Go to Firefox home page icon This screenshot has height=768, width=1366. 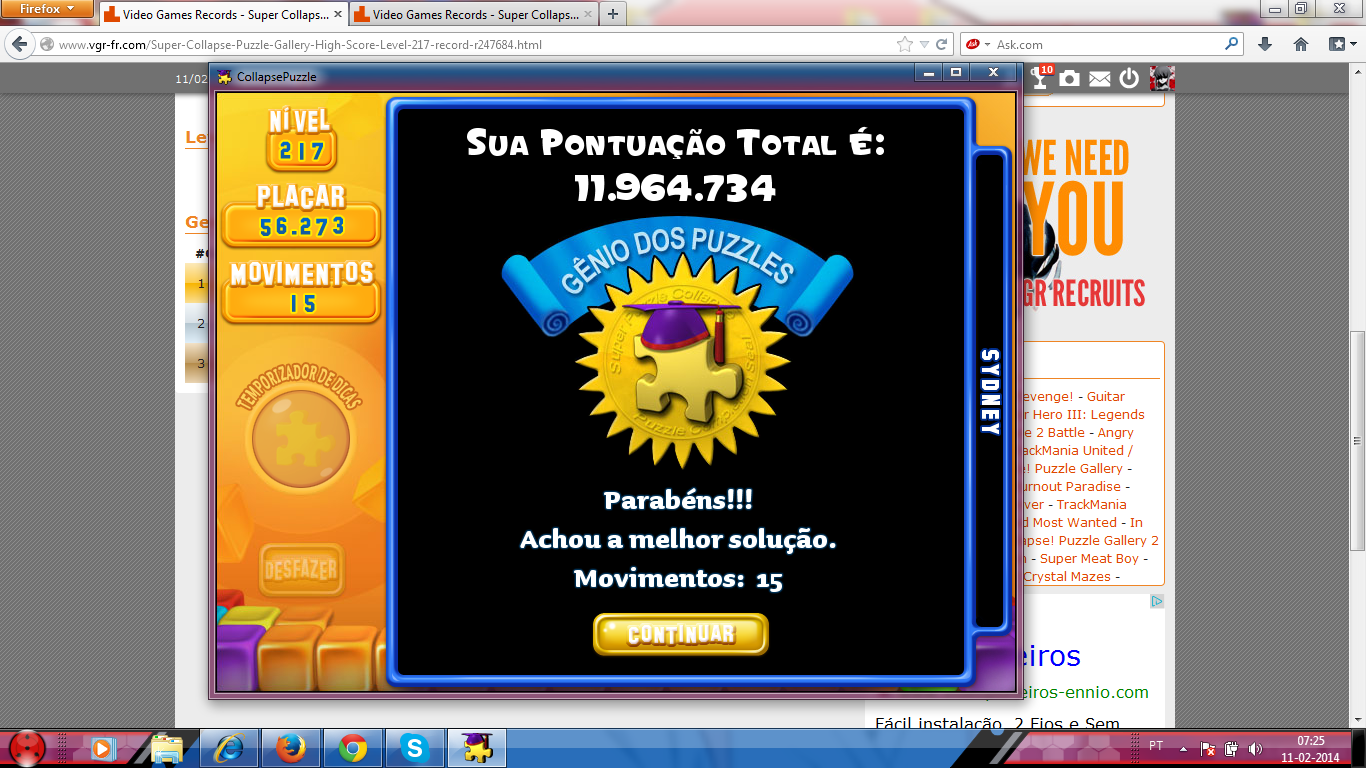point(1301,44)
